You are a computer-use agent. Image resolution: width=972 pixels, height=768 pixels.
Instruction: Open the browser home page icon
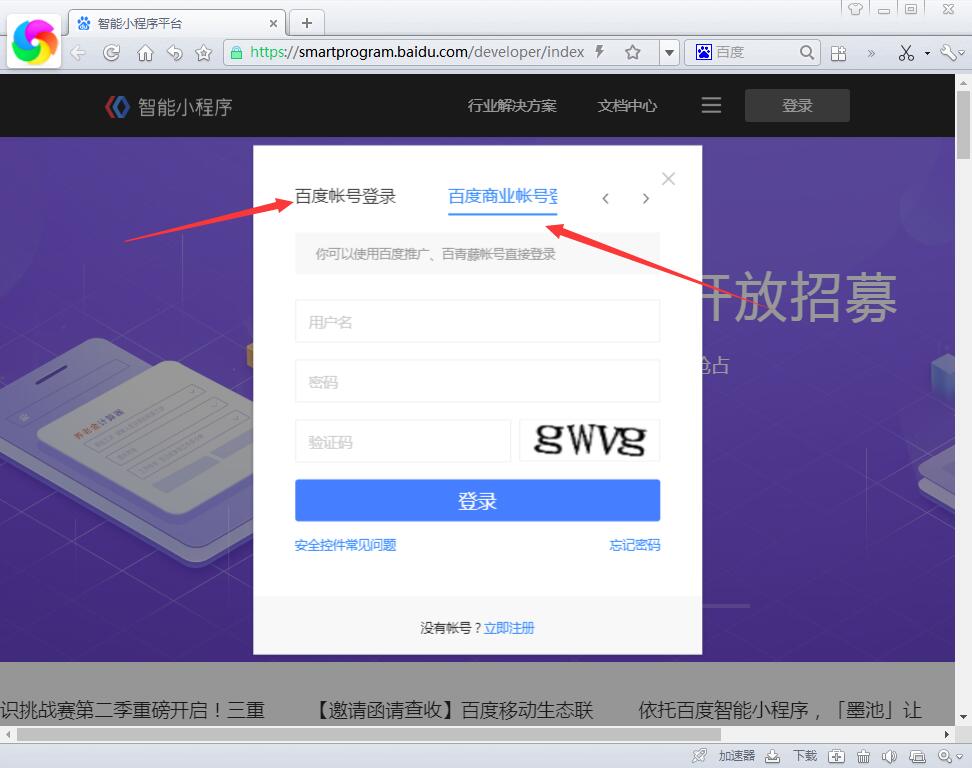coord(145,51)
